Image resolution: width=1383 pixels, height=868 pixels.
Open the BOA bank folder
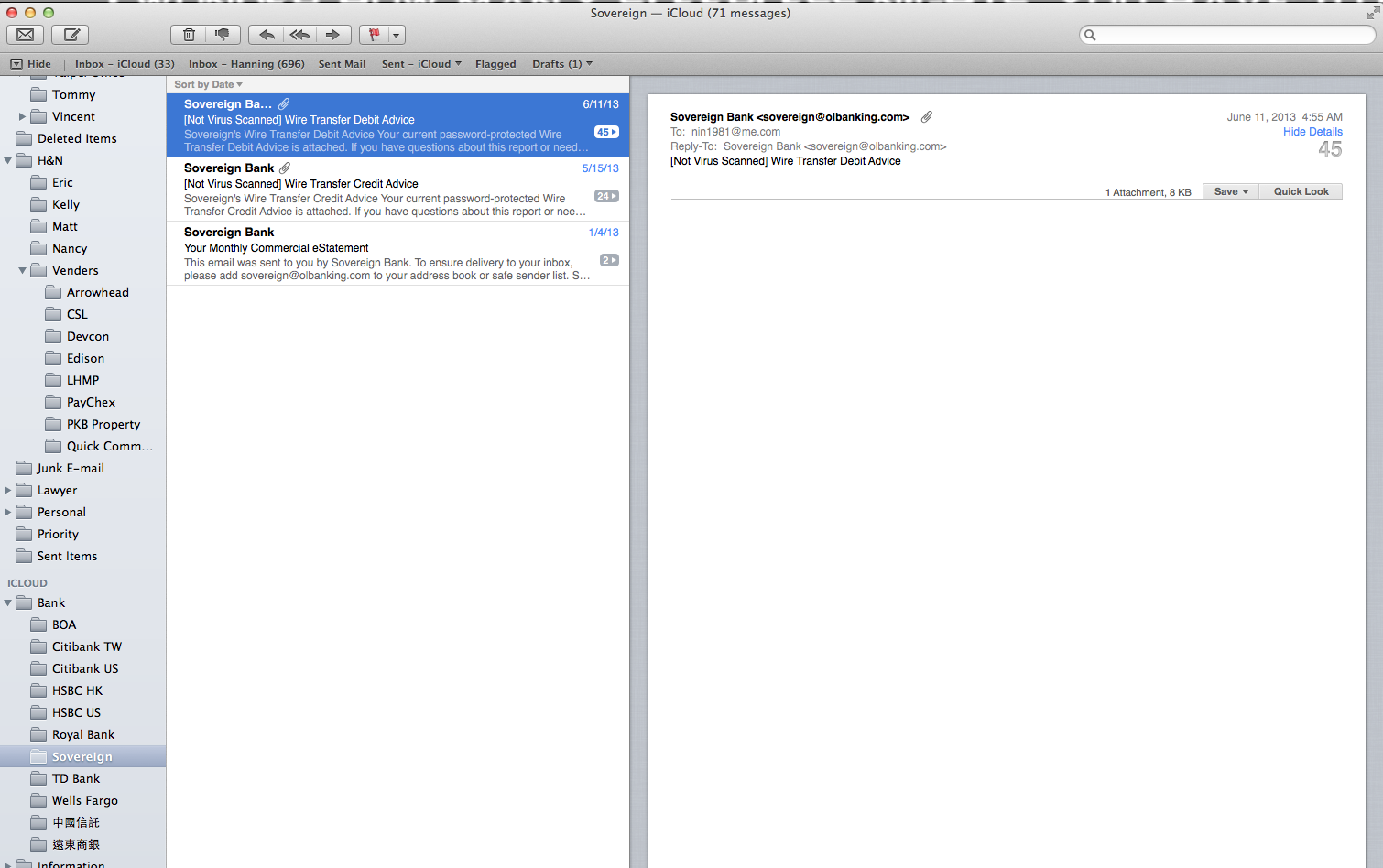53,624
